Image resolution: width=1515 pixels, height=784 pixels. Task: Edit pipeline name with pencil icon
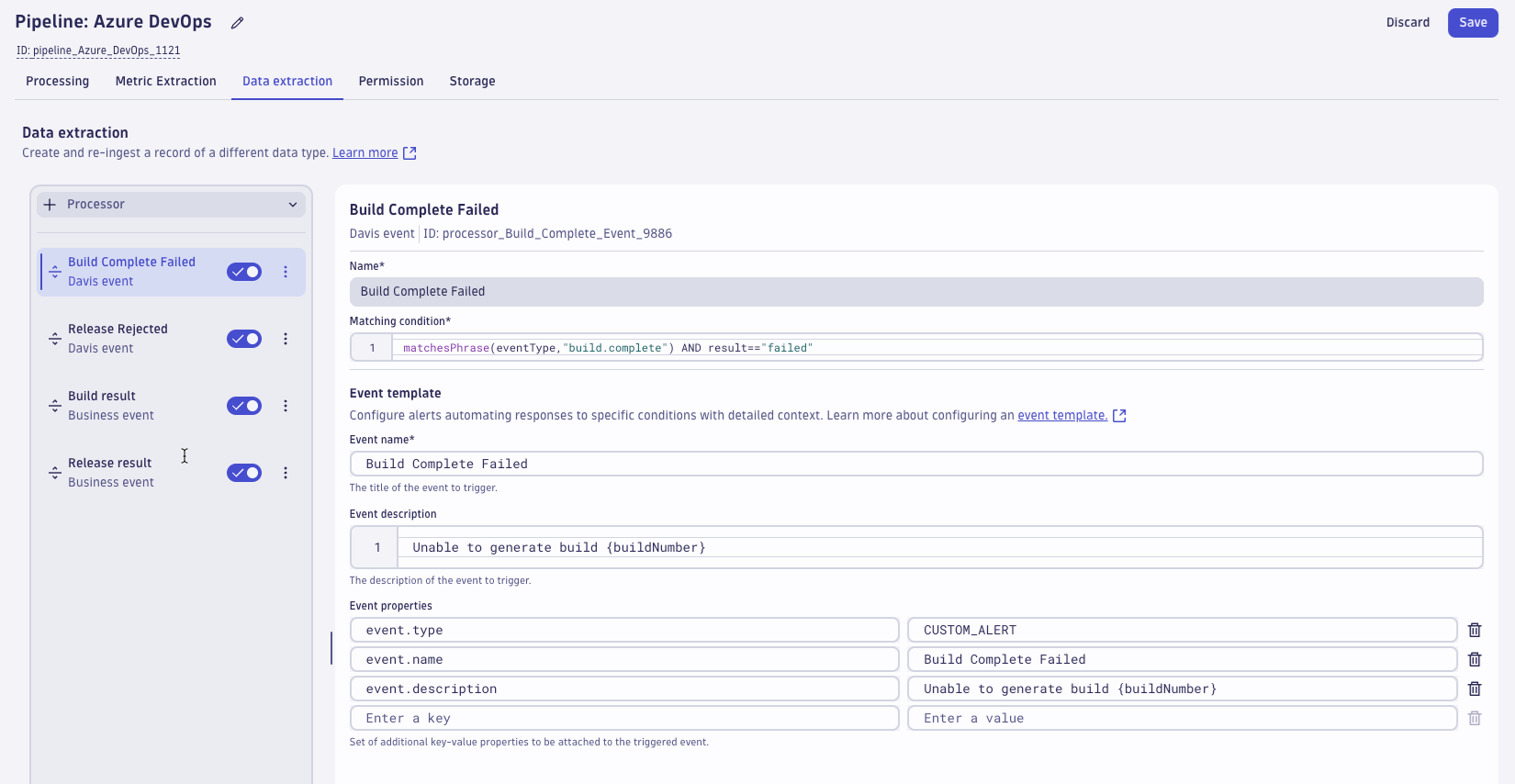237,23
